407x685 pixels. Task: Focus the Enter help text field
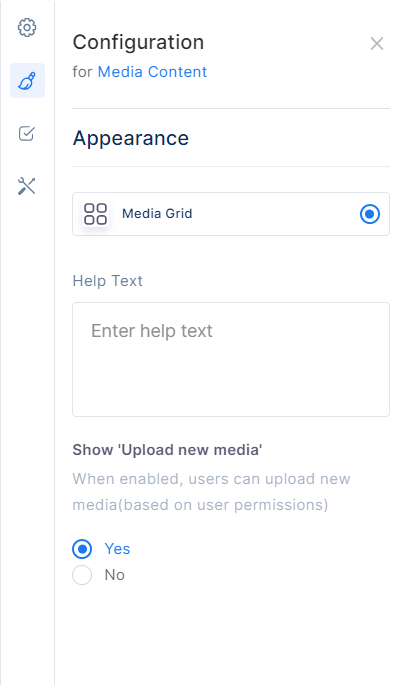click(x=231, y=359)
